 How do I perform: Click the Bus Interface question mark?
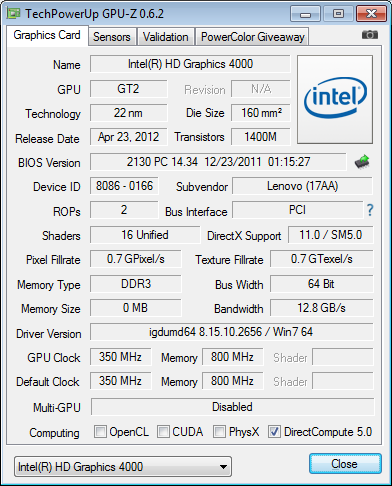[x=370, y=210]
